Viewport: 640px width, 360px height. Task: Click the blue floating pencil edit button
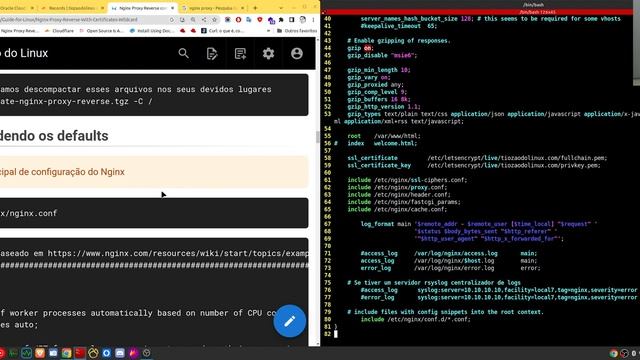(289, 321)
